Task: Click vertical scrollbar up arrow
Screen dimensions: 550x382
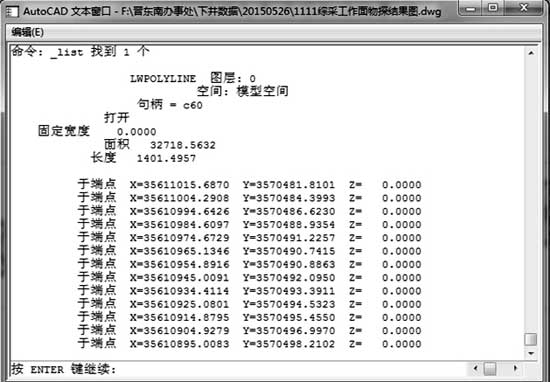Action: click(x=531, y=53)
